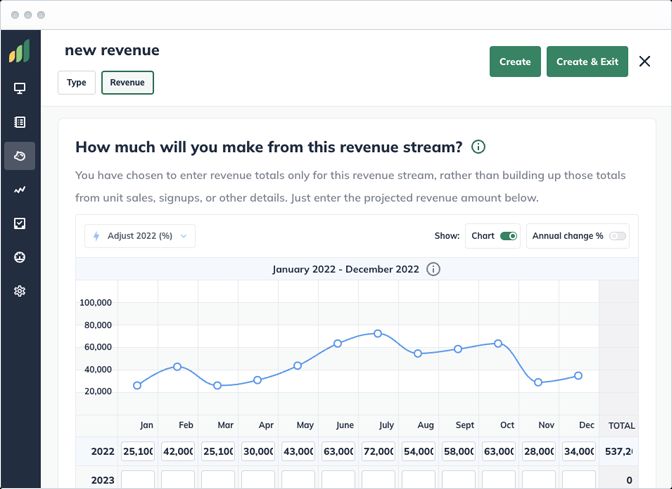Click the 2022 Feb input showing 42,000
The image size is (672, 489).
tap(178, 451)
